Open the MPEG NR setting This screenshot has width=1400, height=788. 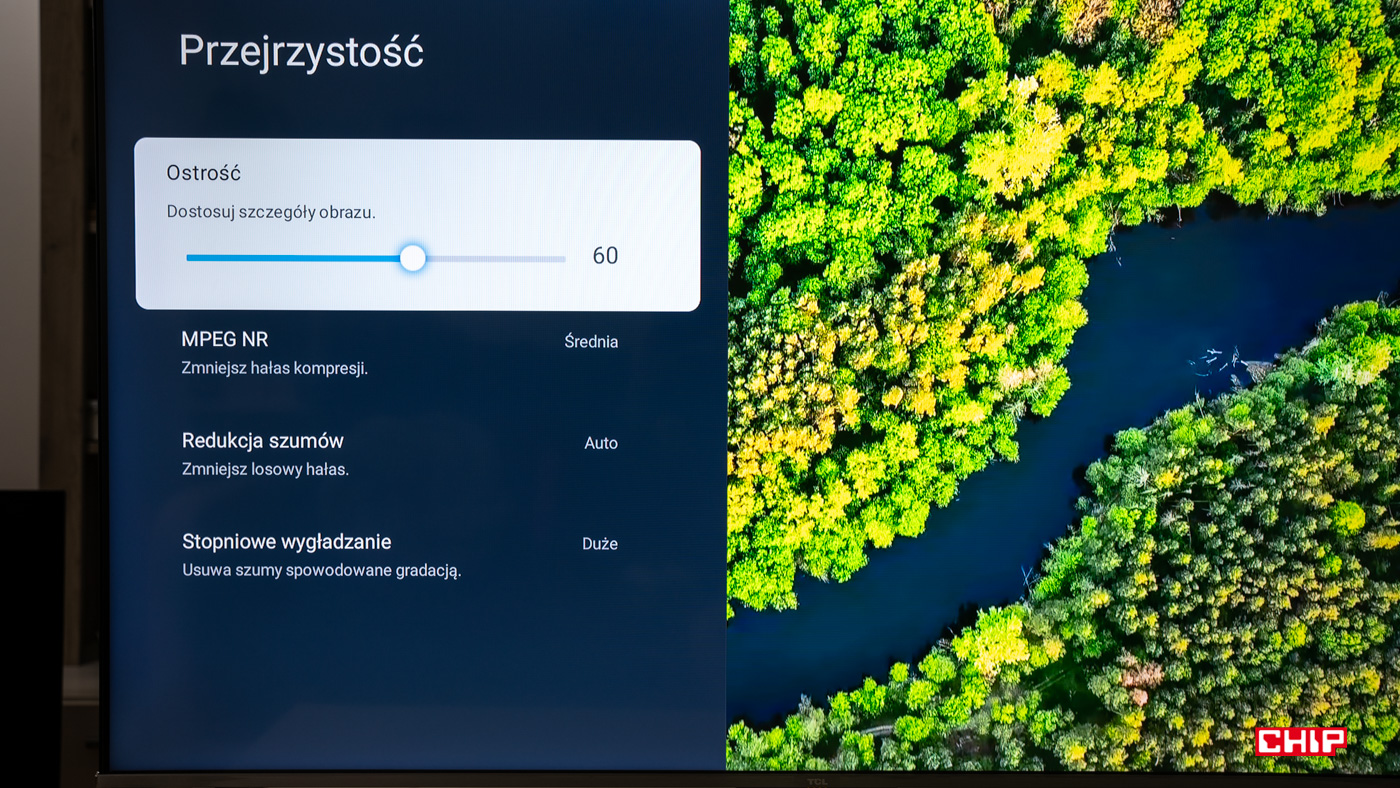tap(225, 340)
